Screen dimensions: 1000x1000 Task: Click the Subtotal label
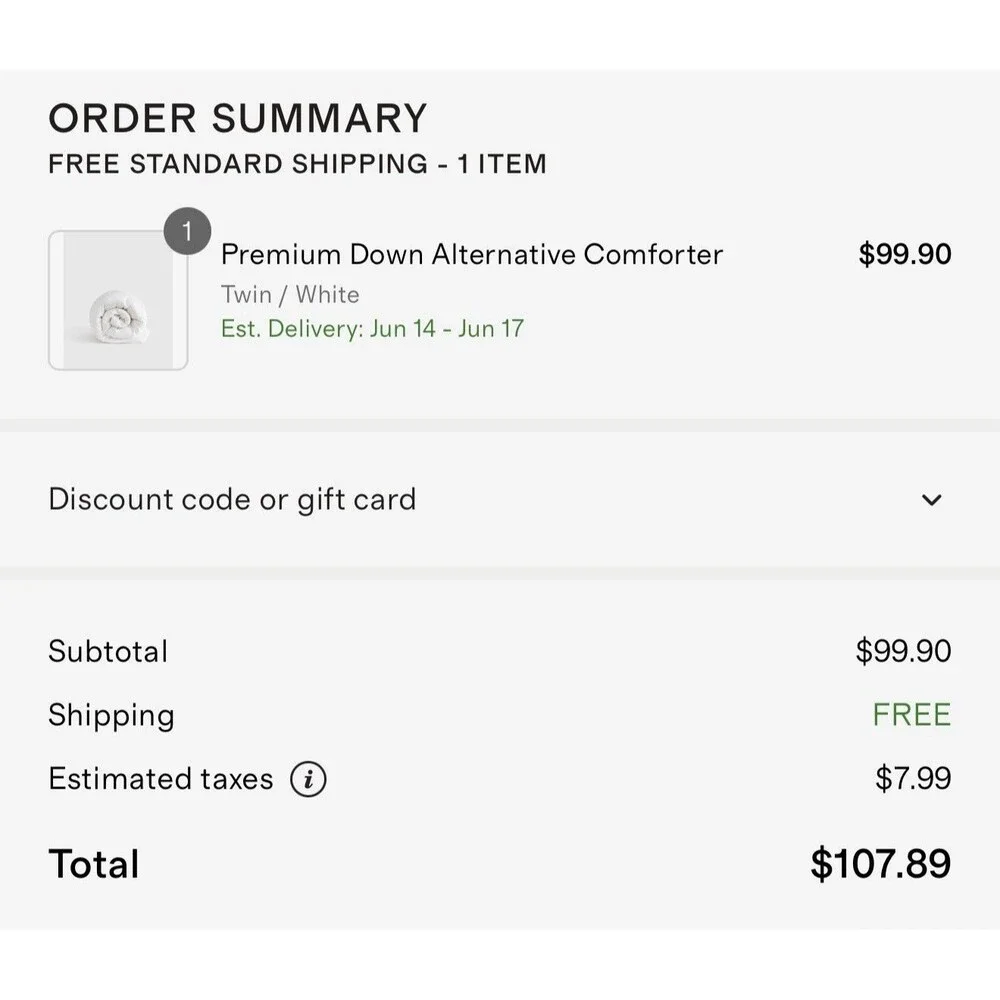108,651
